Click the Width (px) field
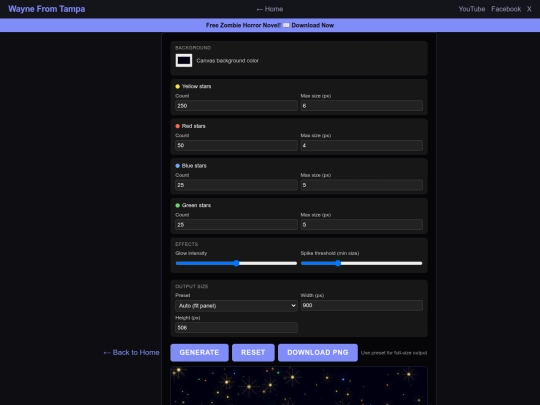Screen dimensions: 540x405 tap(362, 305)
